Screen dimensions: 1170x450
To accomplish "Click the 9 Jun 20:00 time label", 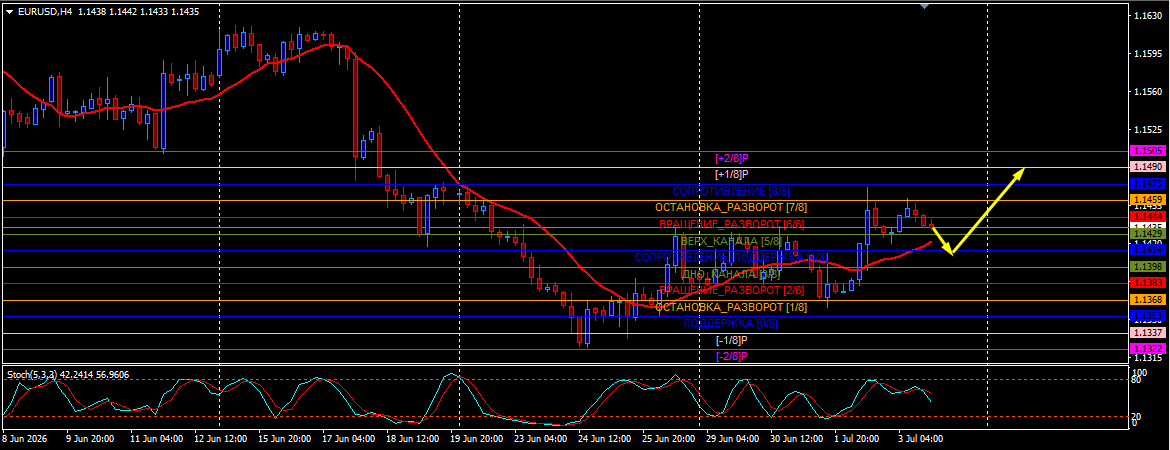I will pyautogui.click(x=90, y=439).
